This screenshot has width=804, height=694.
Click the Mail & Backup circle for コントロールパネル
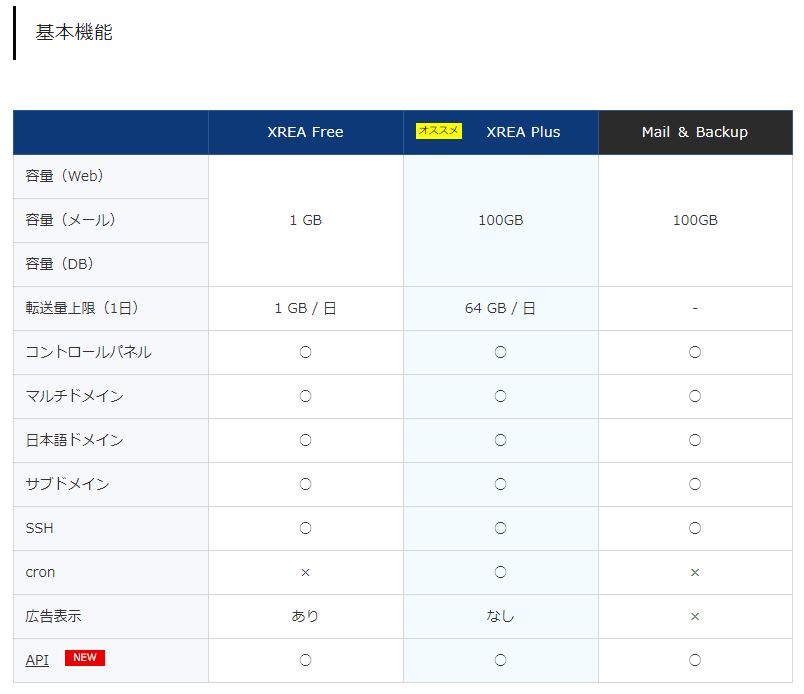[695, 352]
